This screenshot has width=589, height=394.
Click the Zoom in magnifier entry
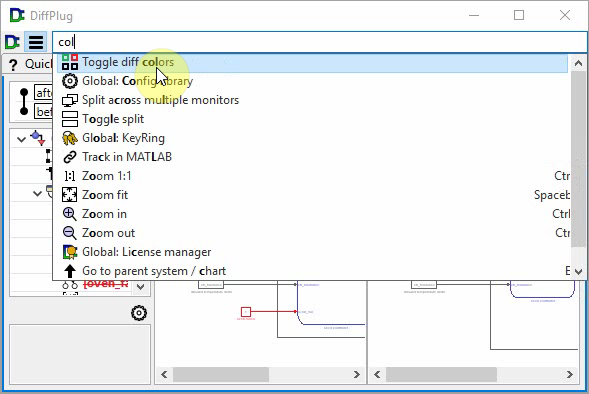(x=312, y=214)
